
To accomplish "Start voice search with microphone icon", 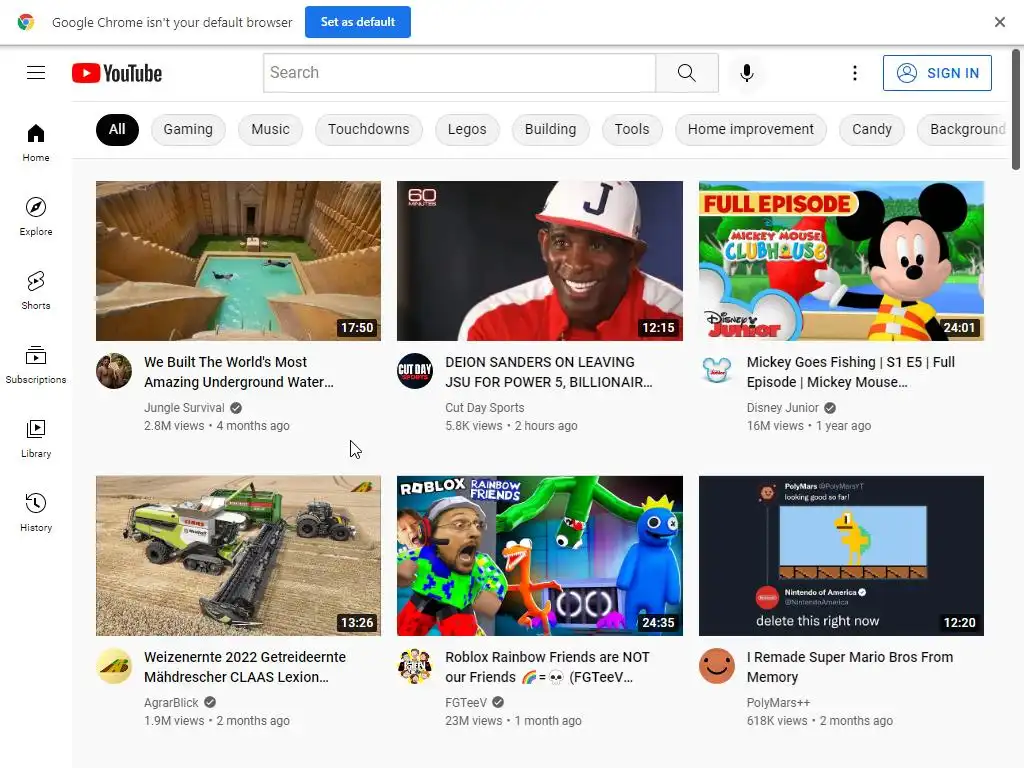I will click(746, 72).
